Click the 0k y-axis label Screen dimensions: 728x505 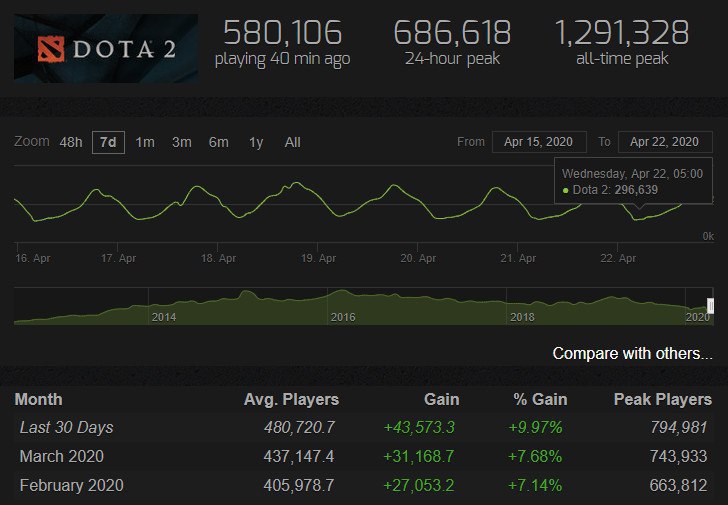click(x=708, y=236)
